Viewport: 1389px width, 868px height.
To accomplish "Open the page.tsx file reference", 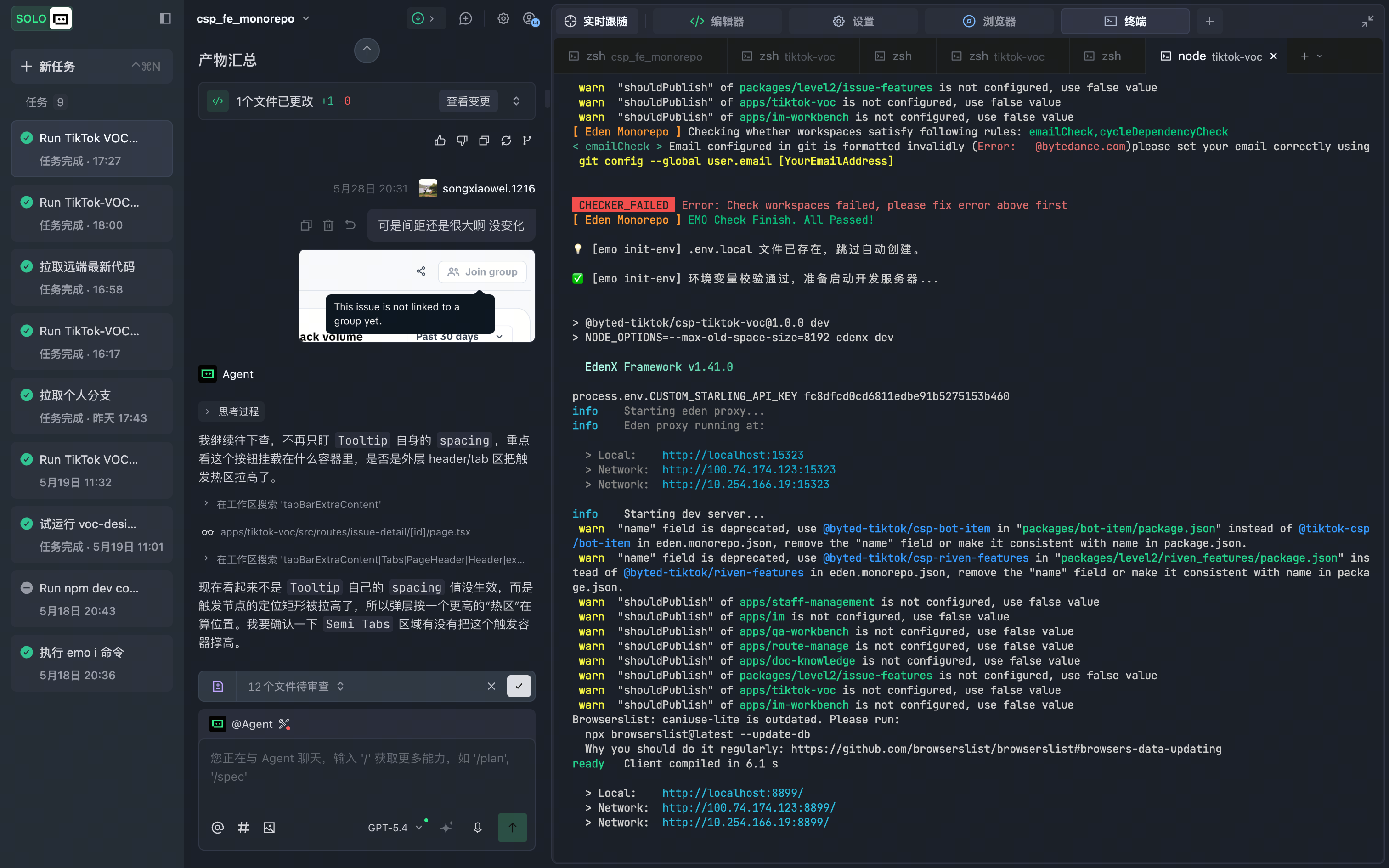I will pos(345,532).
